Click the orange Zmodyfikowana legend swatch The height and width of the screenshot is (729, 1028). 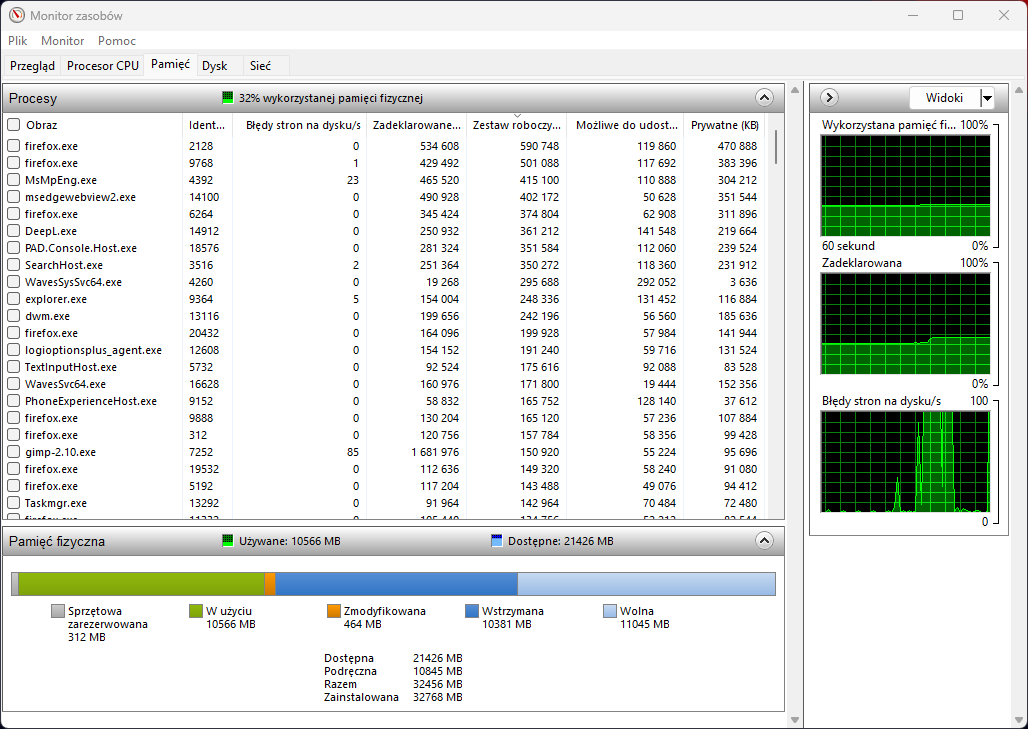[334, 611]
